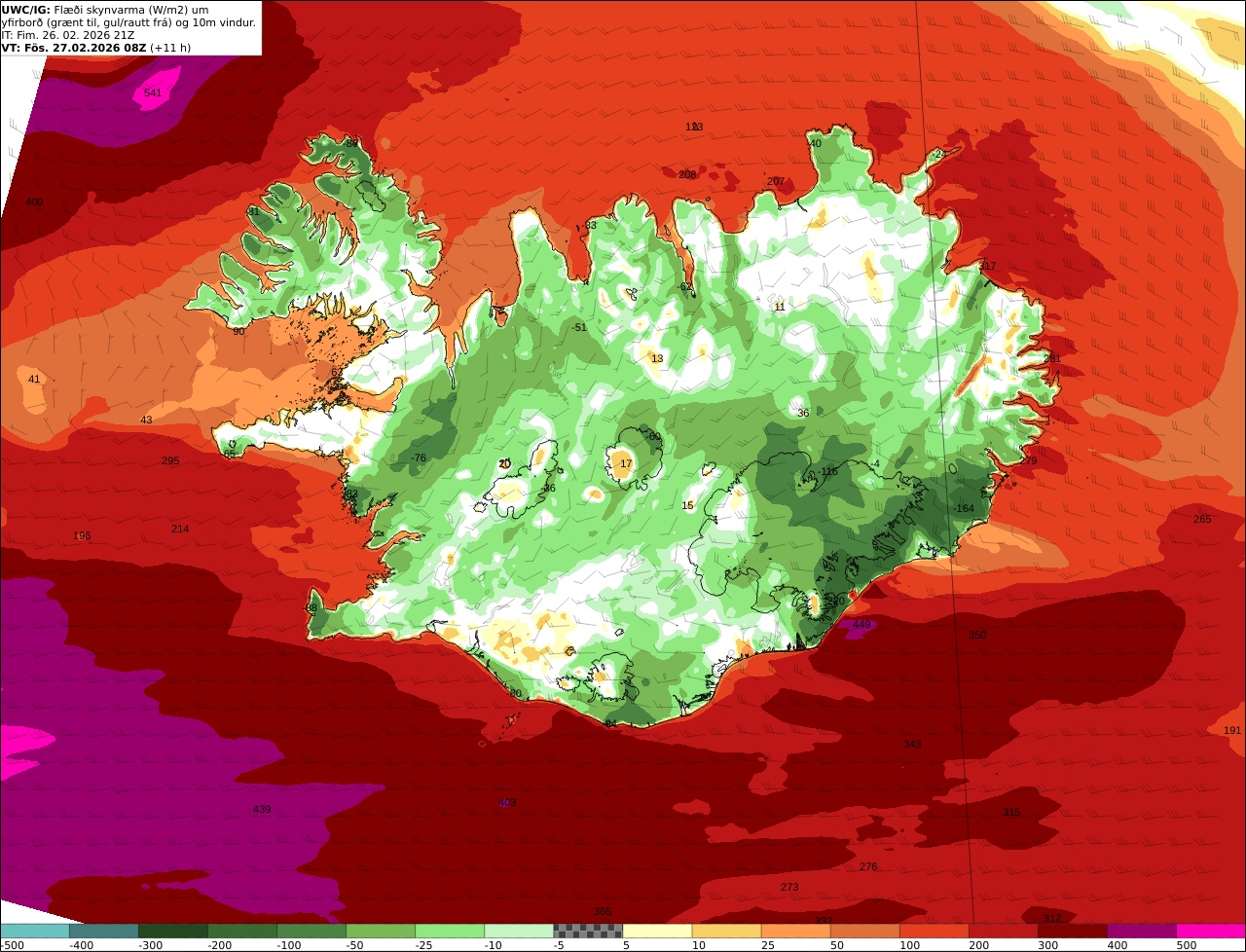The height and width of the screenshot is (952, 1246).
Task: Select the -100 to -50 green legend swatch
Action: [311, 931]
